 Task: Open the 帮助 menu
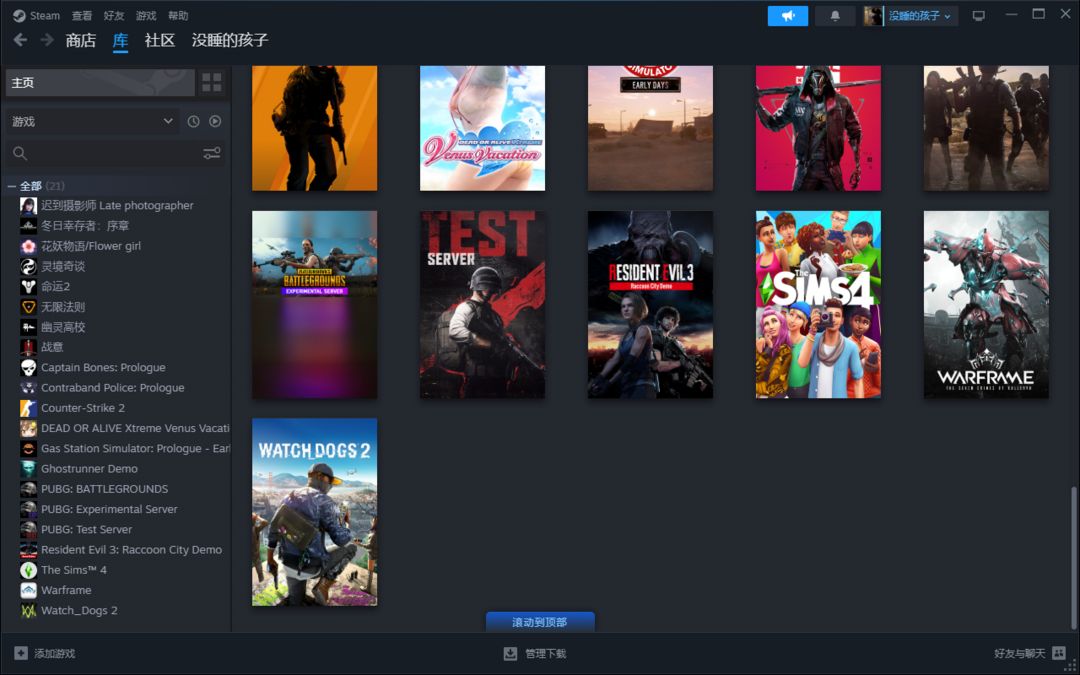pos(178,15)
